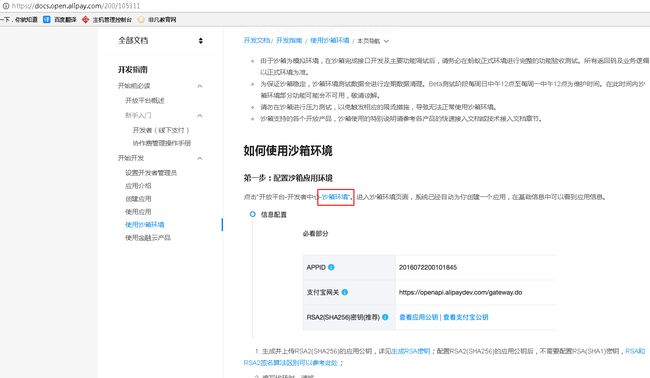
Task: Open the highlighted 沙箱环境 link
Action: tap(335, 197)
